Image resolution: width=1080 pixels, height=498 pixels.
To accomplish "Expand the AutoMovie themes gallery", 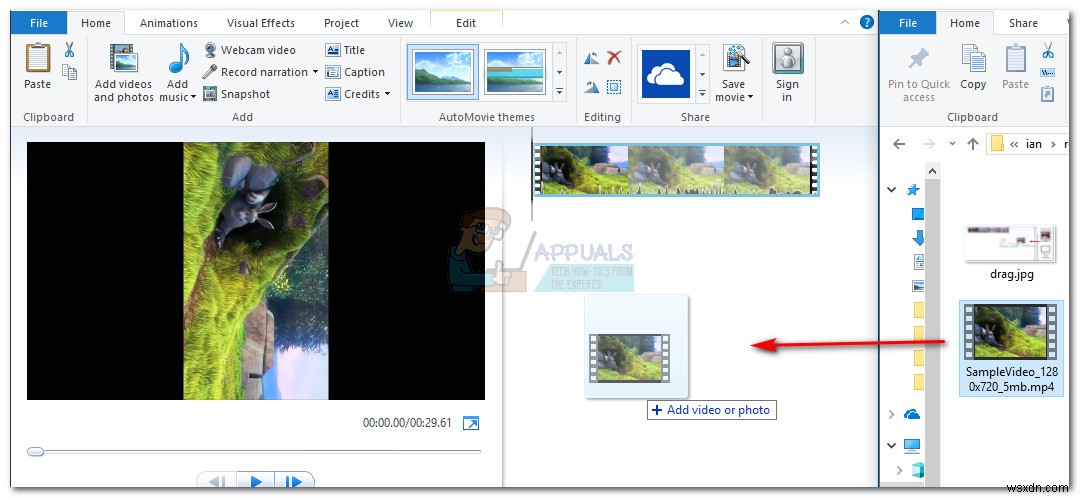I will tap(559, 91).
